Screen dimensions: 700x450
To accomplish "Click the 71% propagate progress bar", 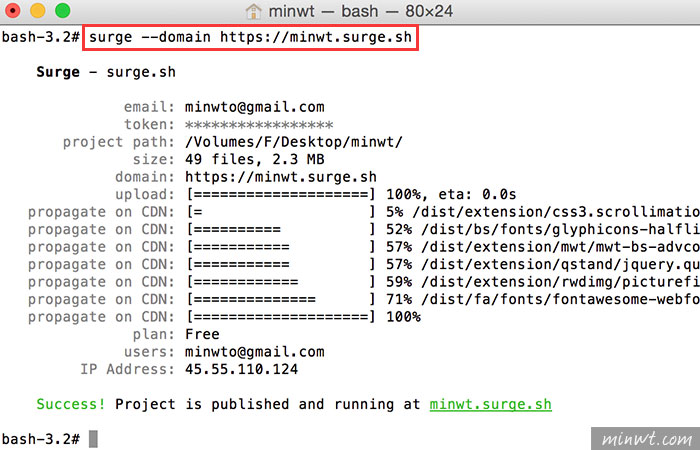I will [281, 300].
